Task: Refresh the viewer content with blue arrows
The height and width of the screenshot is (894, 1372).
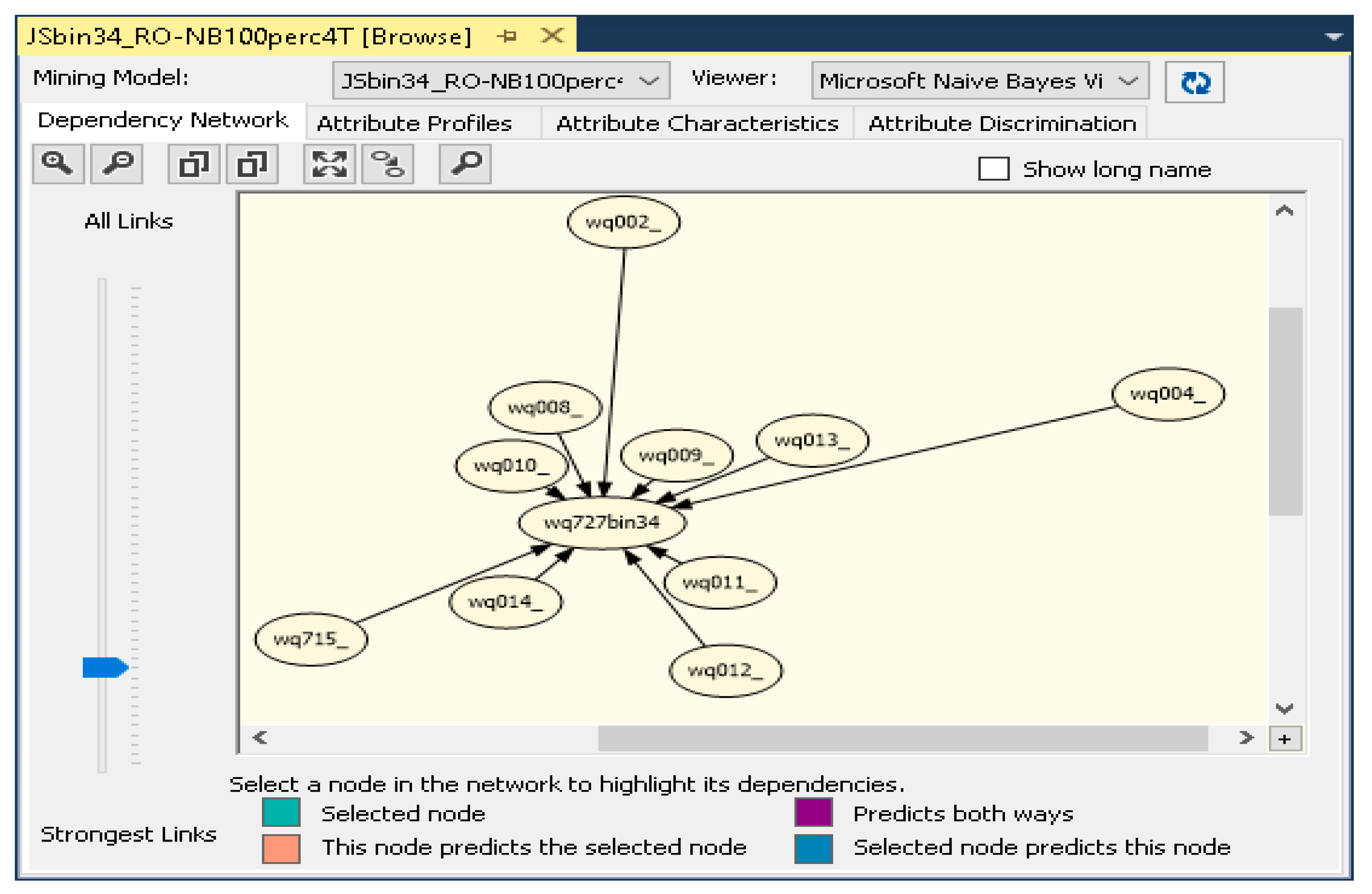Action: click(1194, 82)
